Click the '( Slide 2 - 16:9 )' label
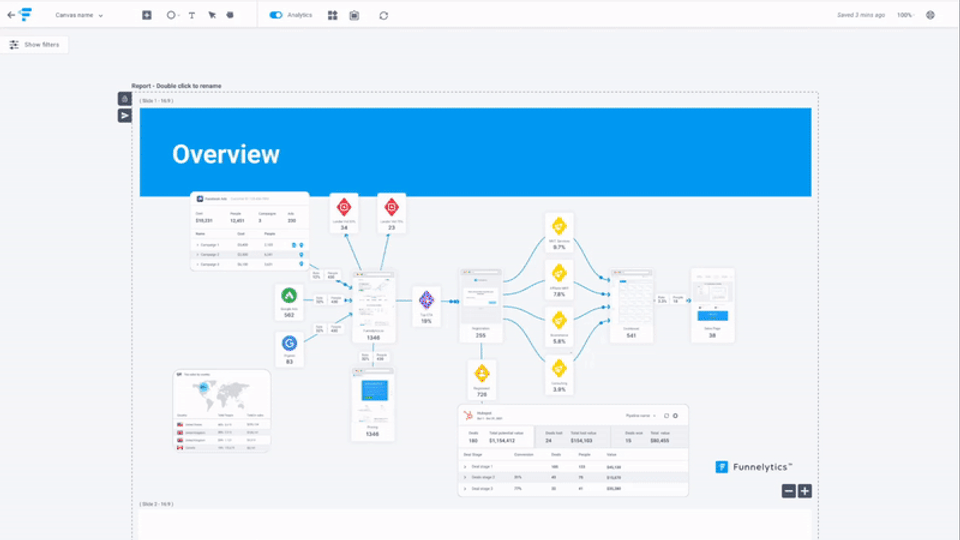The width and height of the screenshot is (960, 540). (157, 504)
